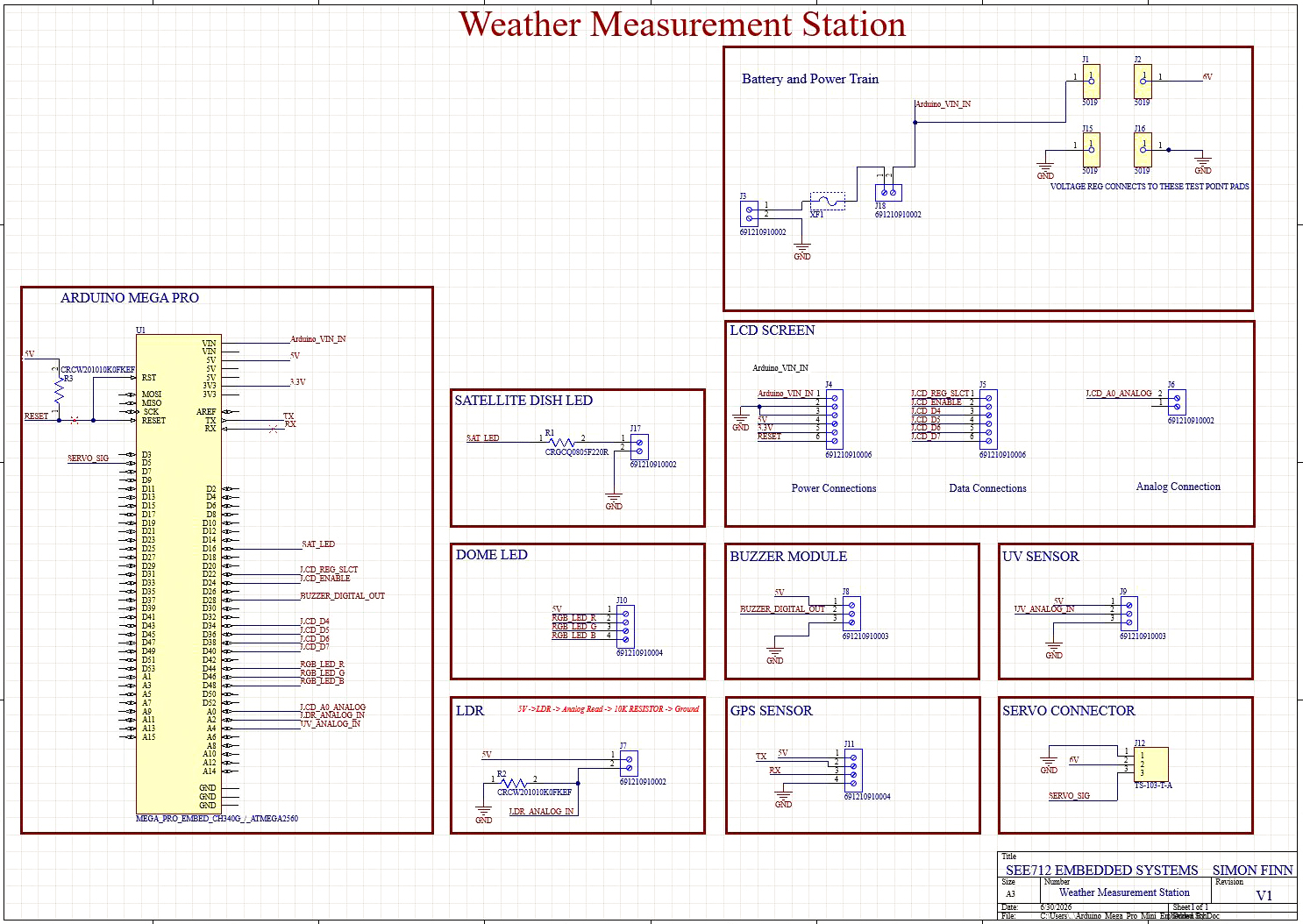Click the Battery and Power Train heading
The image size is (1303, 924).
coord(810,79)
